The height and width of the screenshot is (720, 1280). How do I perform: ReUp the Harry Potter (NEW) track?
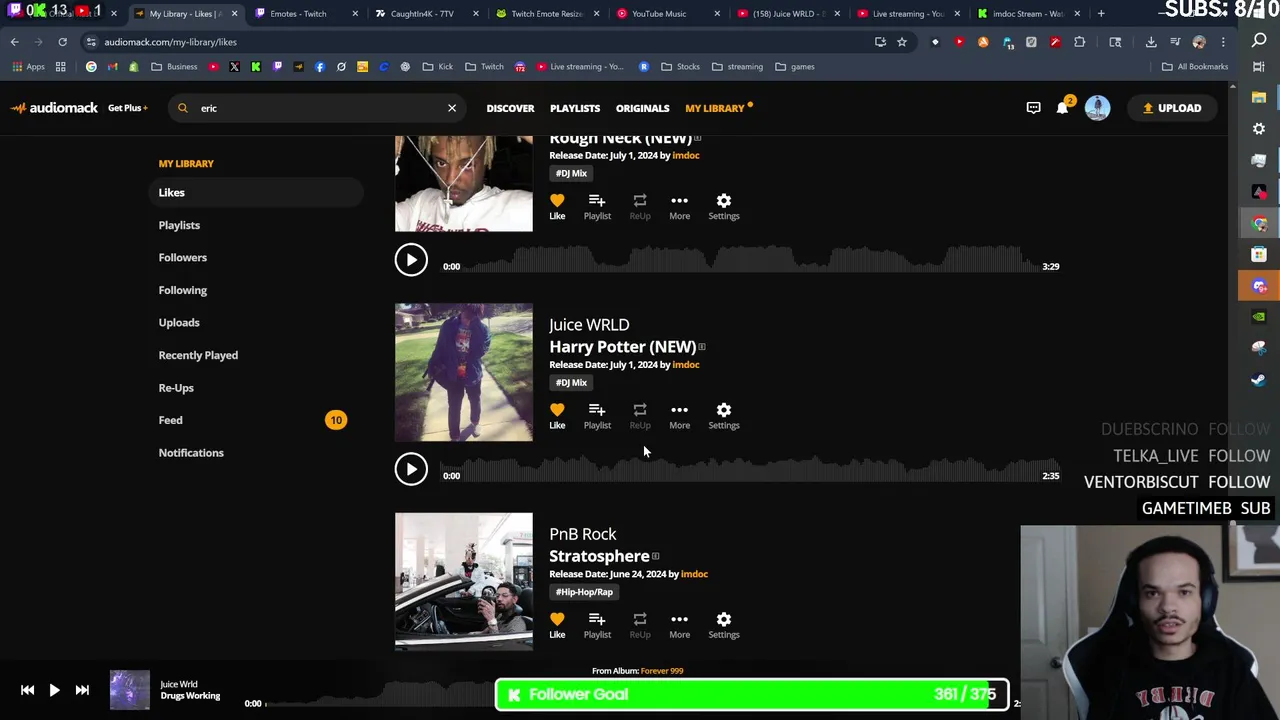pyautogui.click(x=640, y=416)
